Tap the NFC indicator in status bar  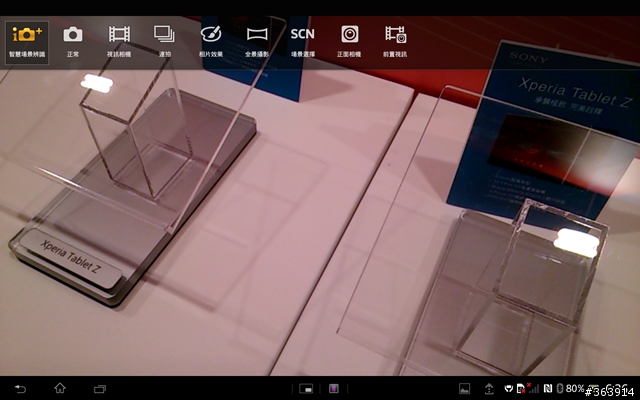pos(548,389)
